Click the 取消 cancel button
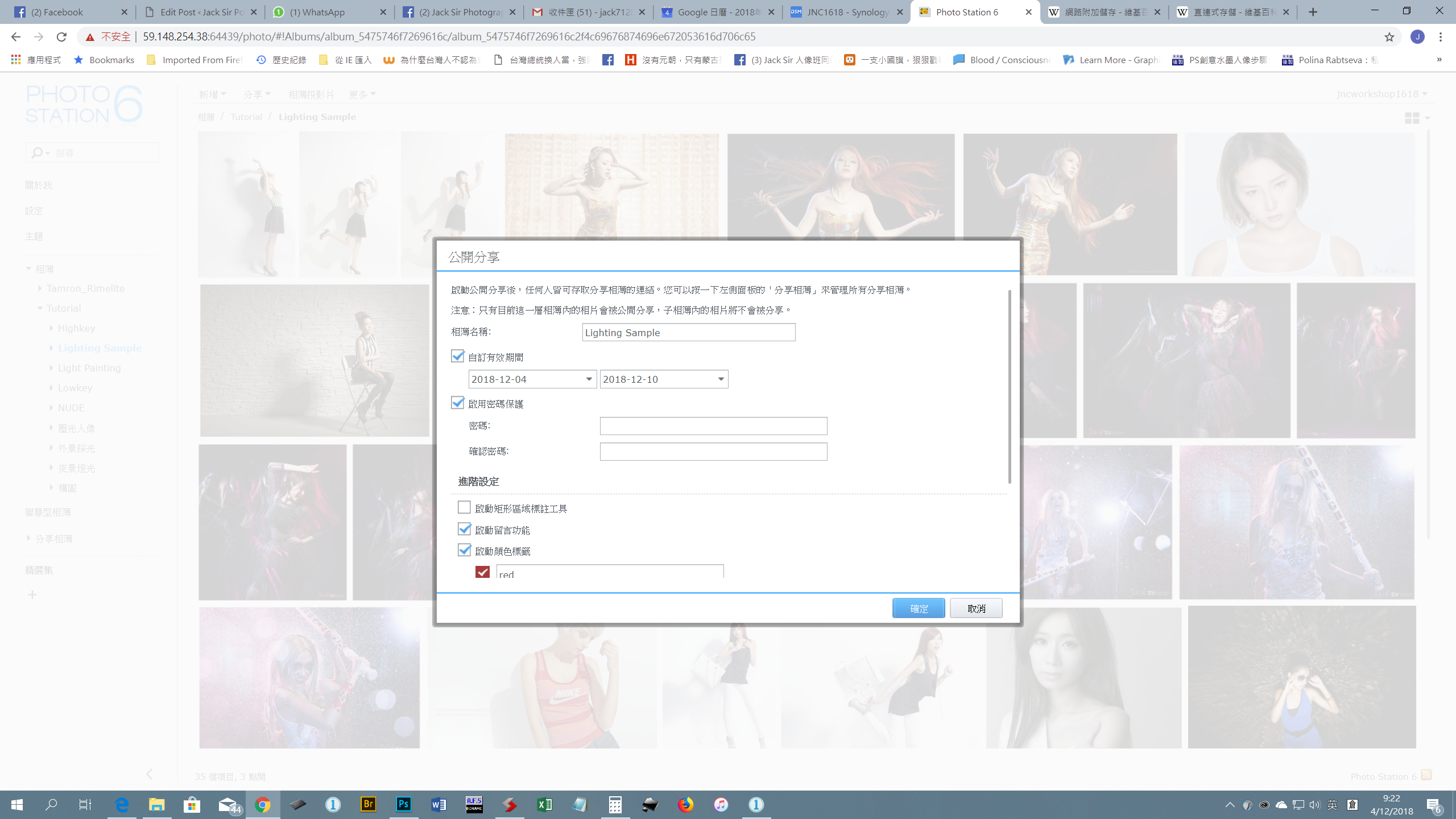 click(x=976, y=608)
